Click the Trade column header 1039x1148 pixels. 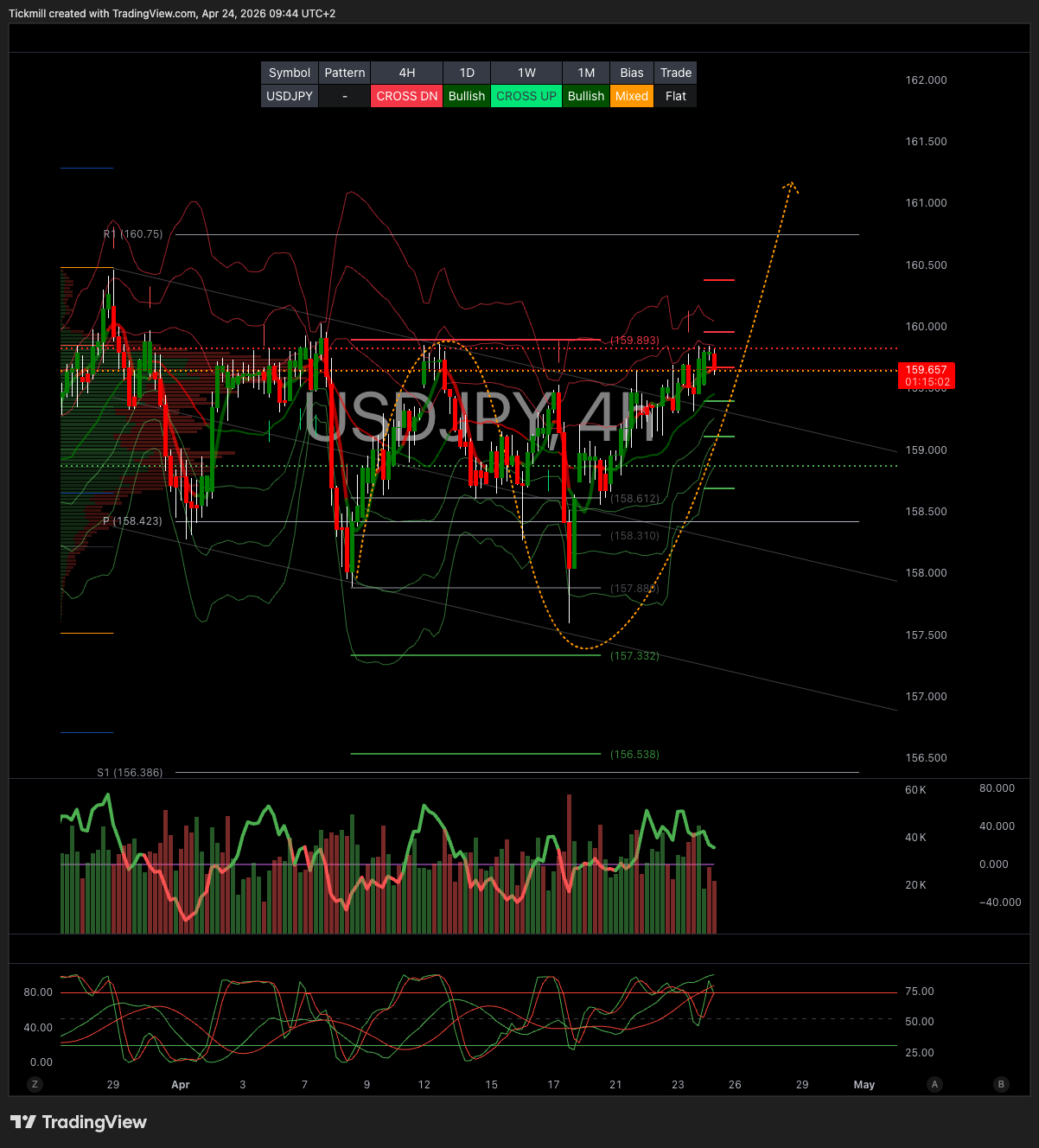675,73
